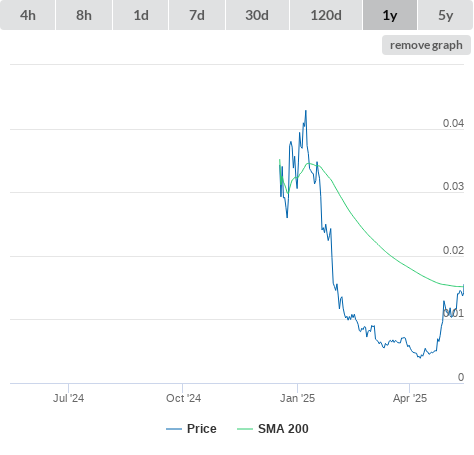Screen dimensions: 474x455
Task: Show the 7d price history
Action: click(197, 15)
